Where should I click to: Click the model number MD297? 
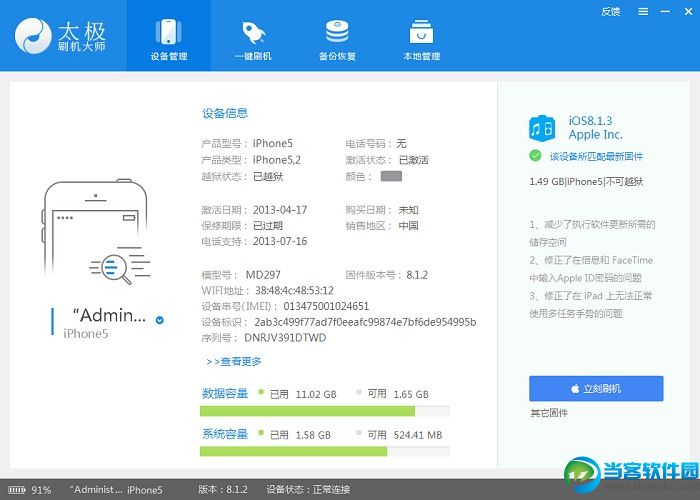[x=263, y=275]
